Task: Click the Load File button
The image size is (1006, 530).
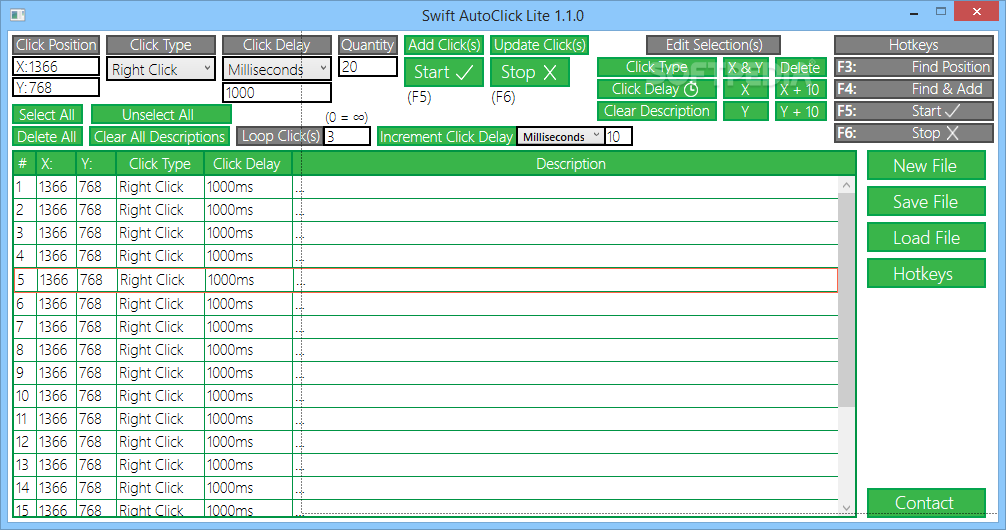Action: 926,237
